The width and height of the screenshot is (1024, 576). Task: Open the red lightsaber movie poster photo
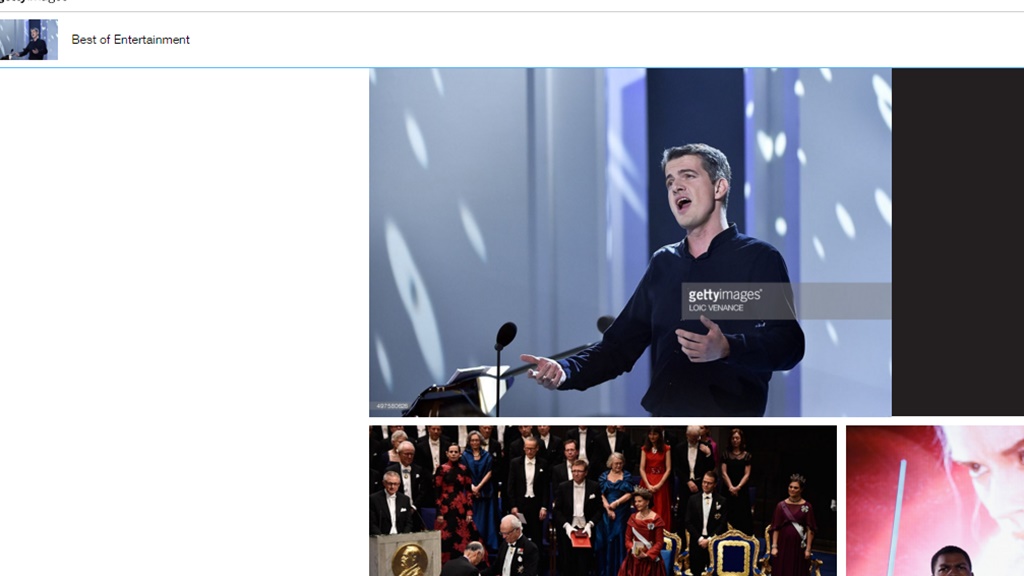(935, 501)
